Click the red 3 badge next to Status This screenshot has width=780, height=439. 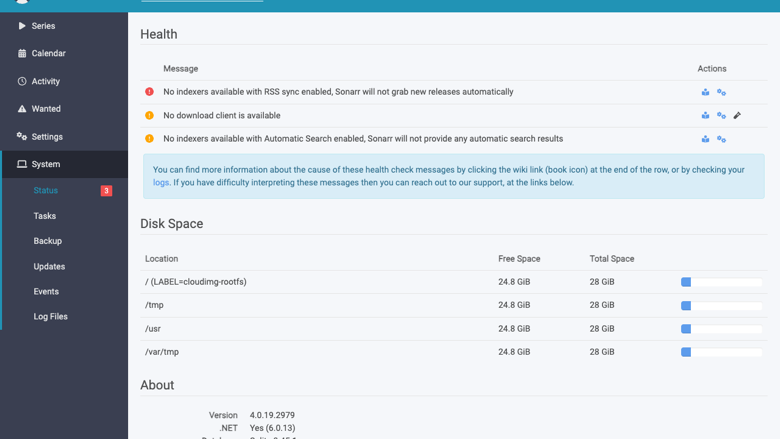(x=106, y=190)
